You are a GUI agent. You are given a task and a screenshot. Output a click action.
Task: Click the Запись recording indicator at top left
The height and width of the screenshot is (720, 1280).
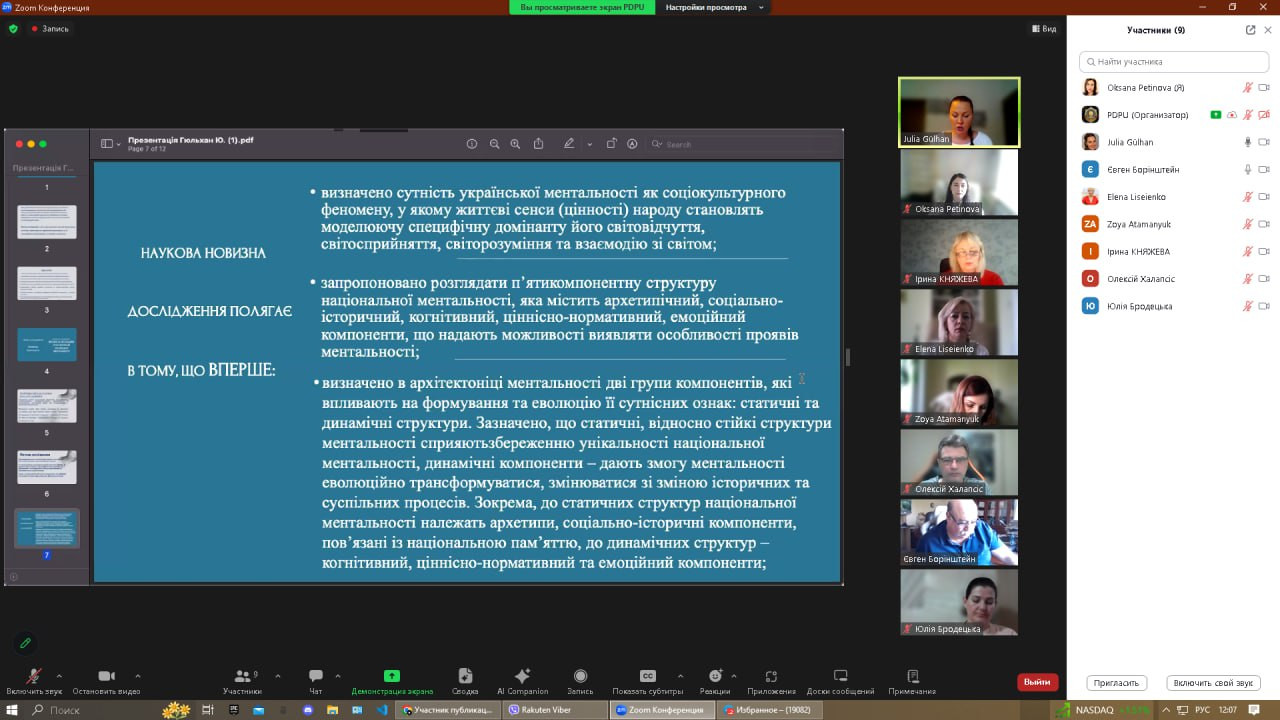[50, 29]
